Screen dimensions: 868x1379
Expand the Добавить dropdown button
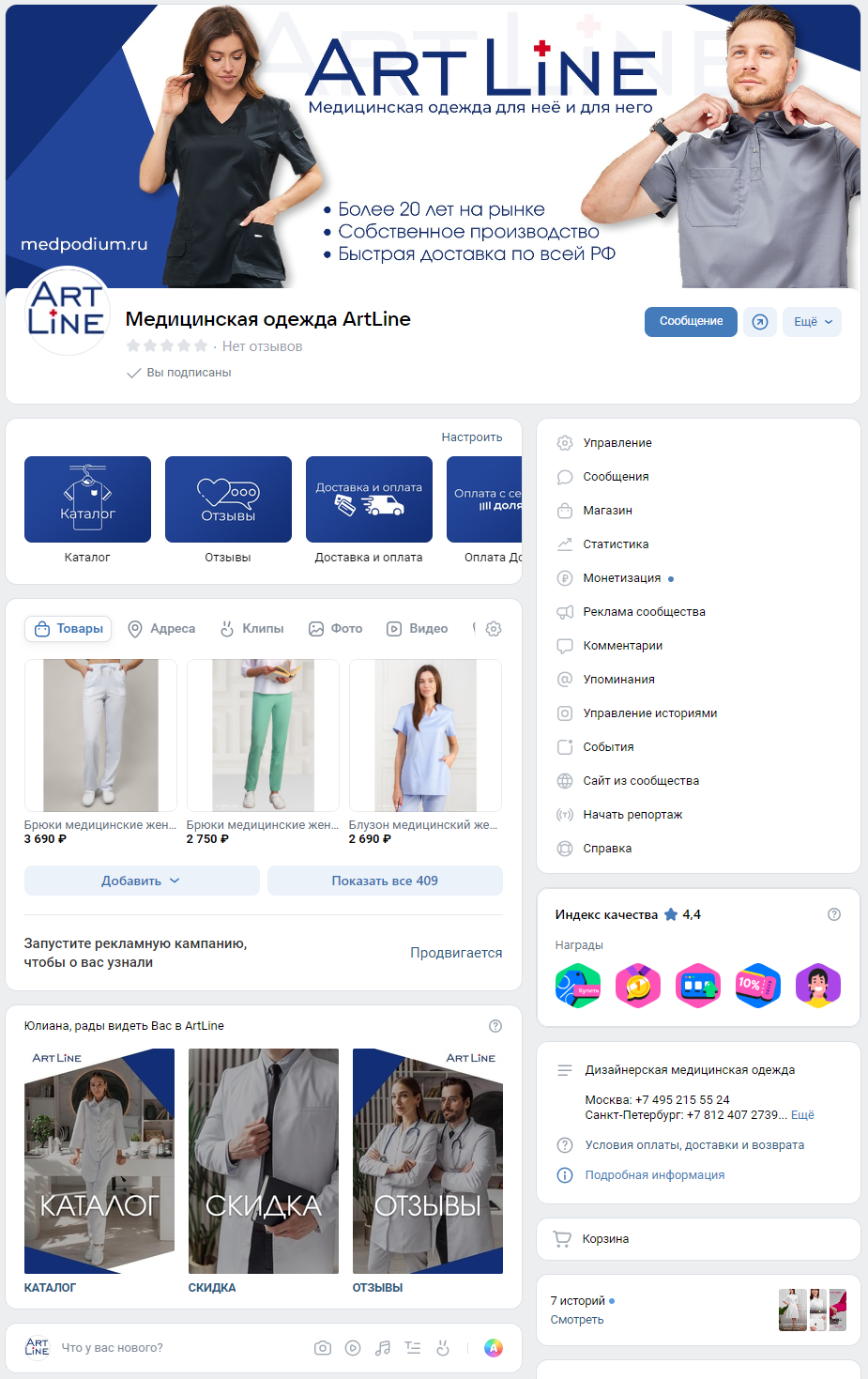pos(141,881)
